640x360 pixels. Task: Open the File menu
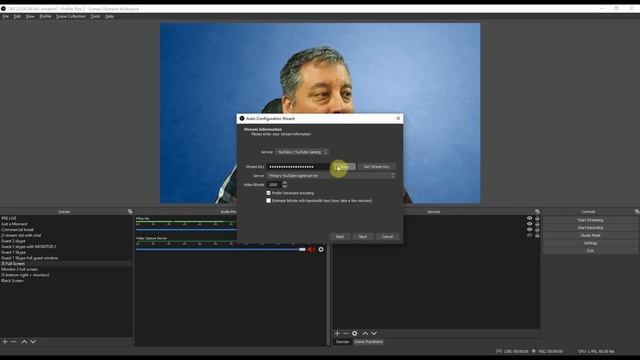tap(6, 16)
